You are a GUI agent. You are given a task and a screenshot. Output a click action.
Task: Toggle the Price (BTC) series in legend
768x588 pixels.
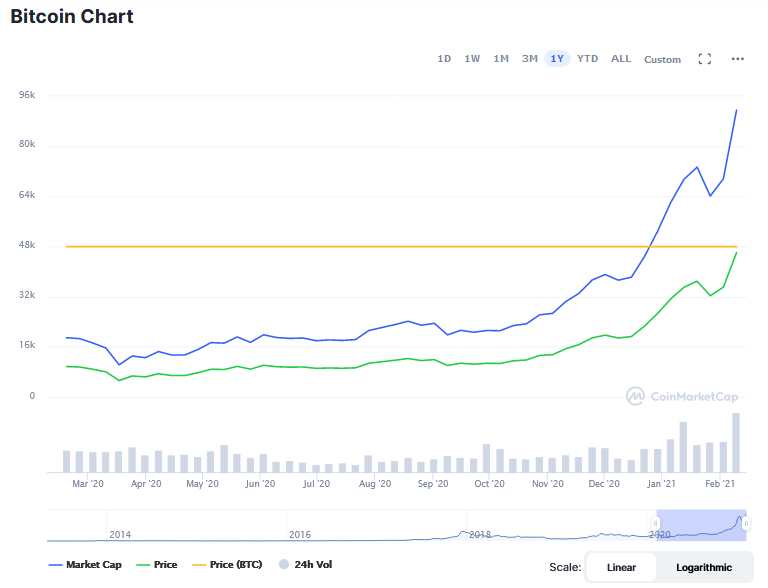pos(227,564)
